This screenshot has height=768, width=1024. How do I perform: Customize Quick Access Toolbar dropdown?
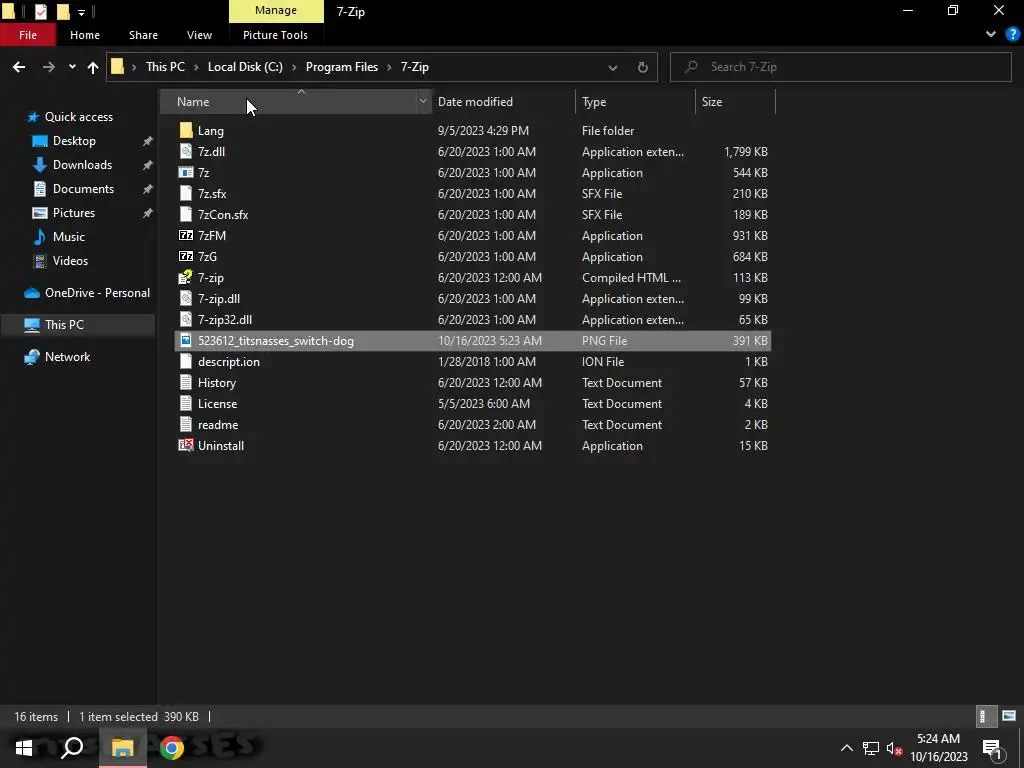coord(81,12)
